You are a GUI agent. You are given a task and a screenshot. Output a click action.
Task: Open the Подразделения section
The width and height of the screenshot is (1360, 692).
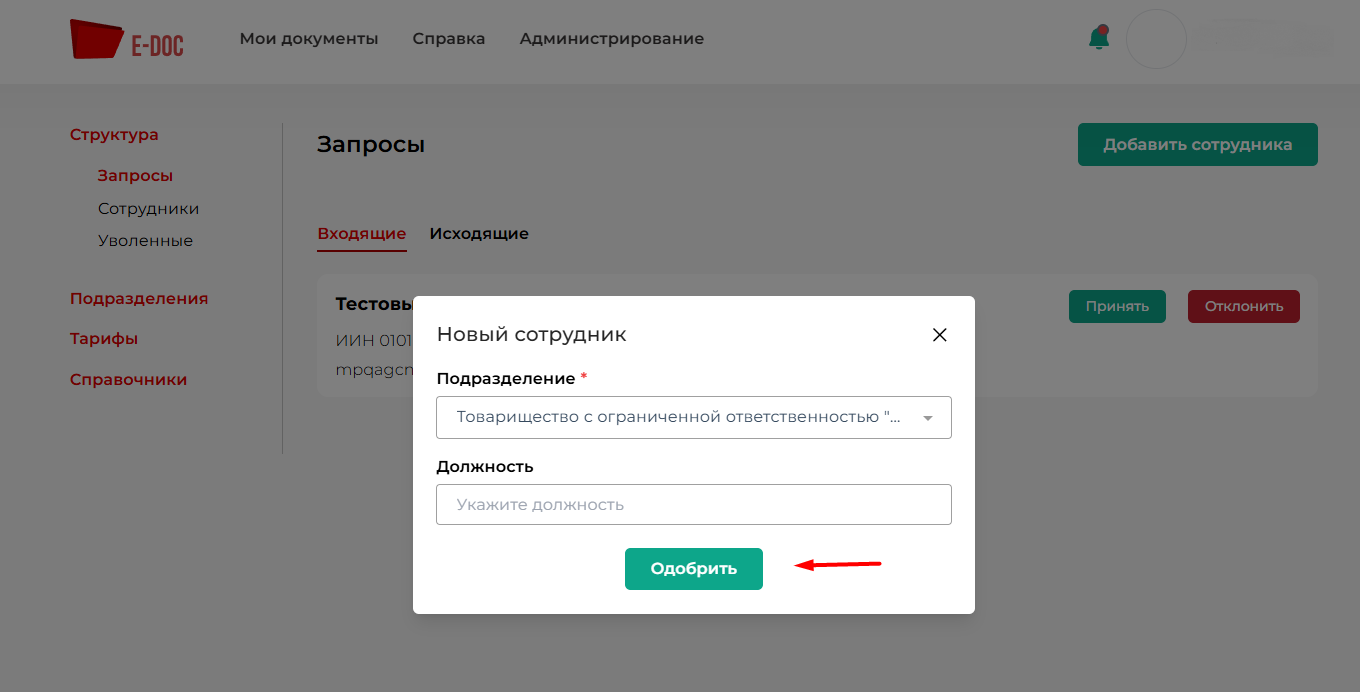click(x=139, y=299)
